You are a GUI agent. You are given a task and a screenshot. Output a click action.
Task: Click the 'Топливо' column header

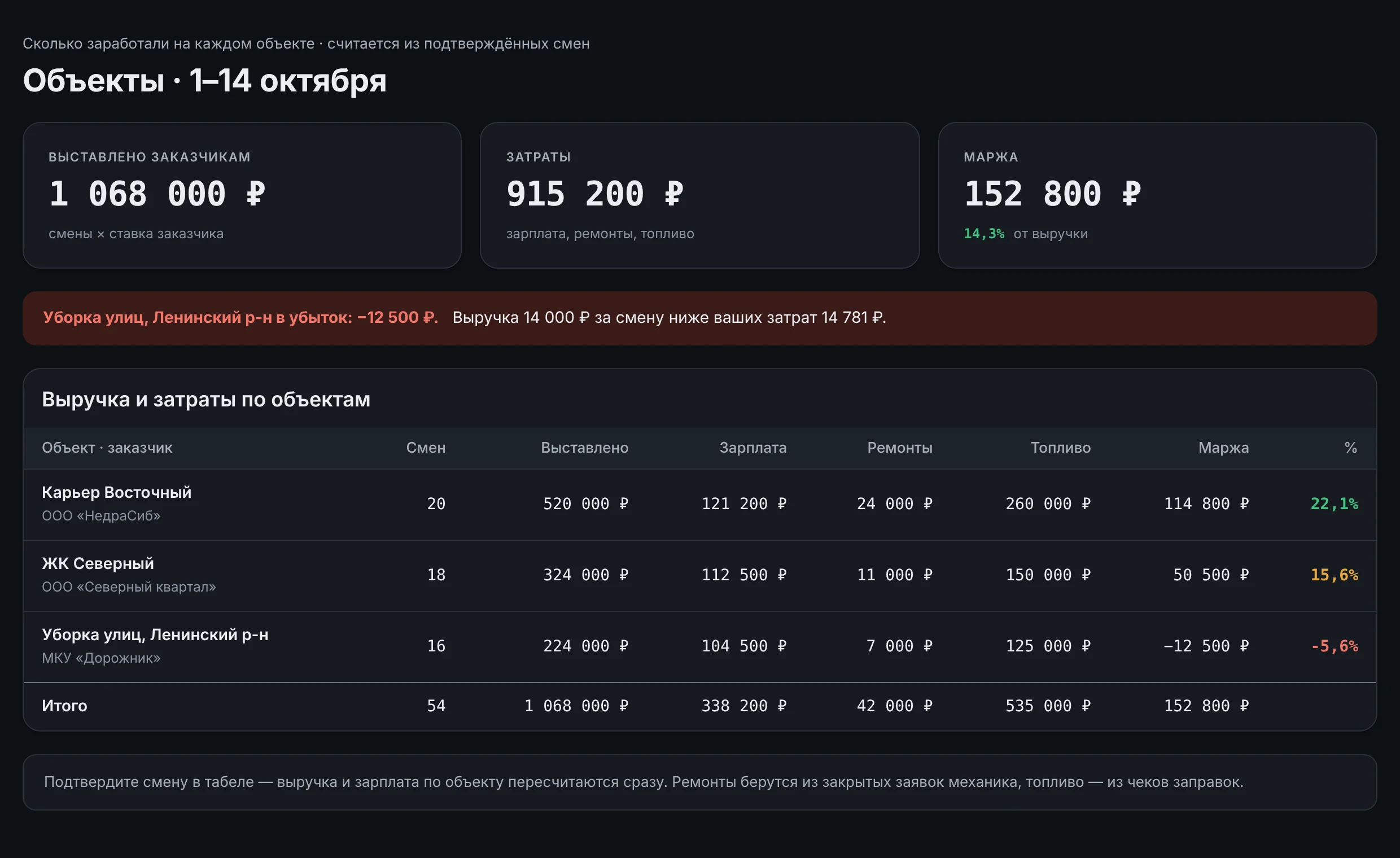tap(1060, 448)
